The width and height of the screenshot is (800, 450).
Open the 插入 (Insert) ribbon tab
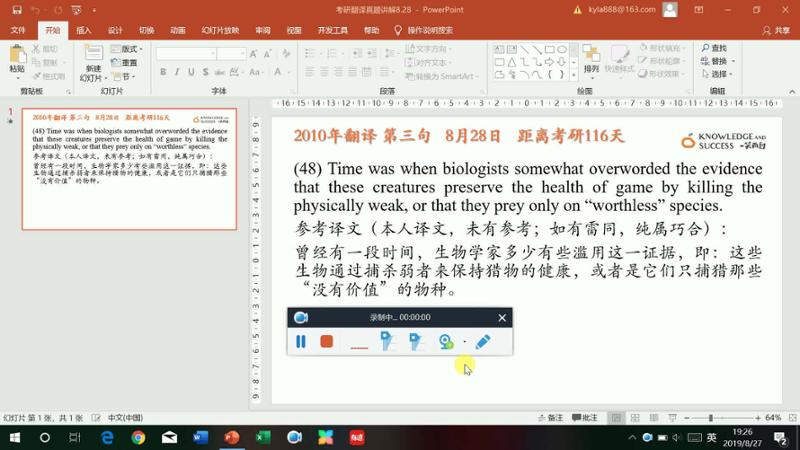point(84,30)
